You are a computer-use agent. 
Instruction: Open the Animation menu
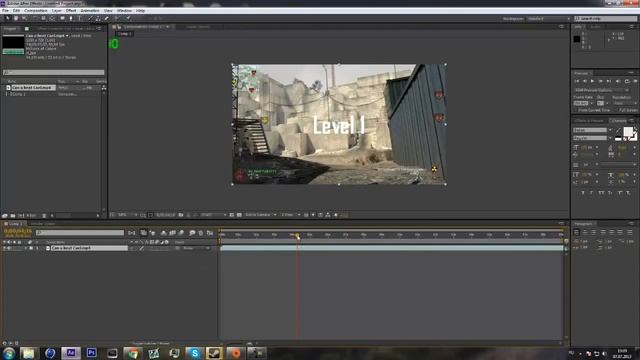[x=90, y=11]
